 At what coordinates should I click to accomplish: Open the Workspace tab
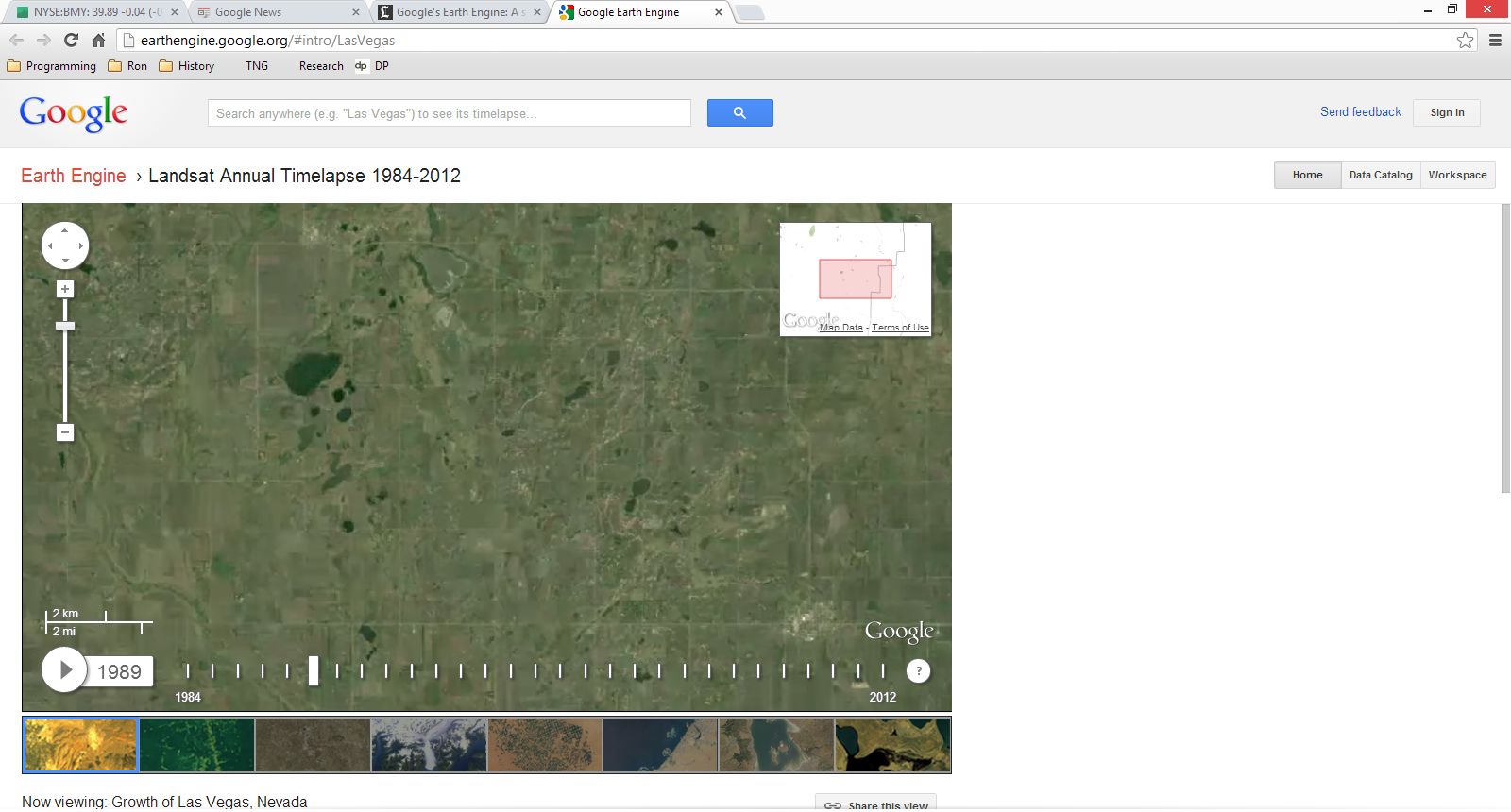click(x=1457, y=175)
